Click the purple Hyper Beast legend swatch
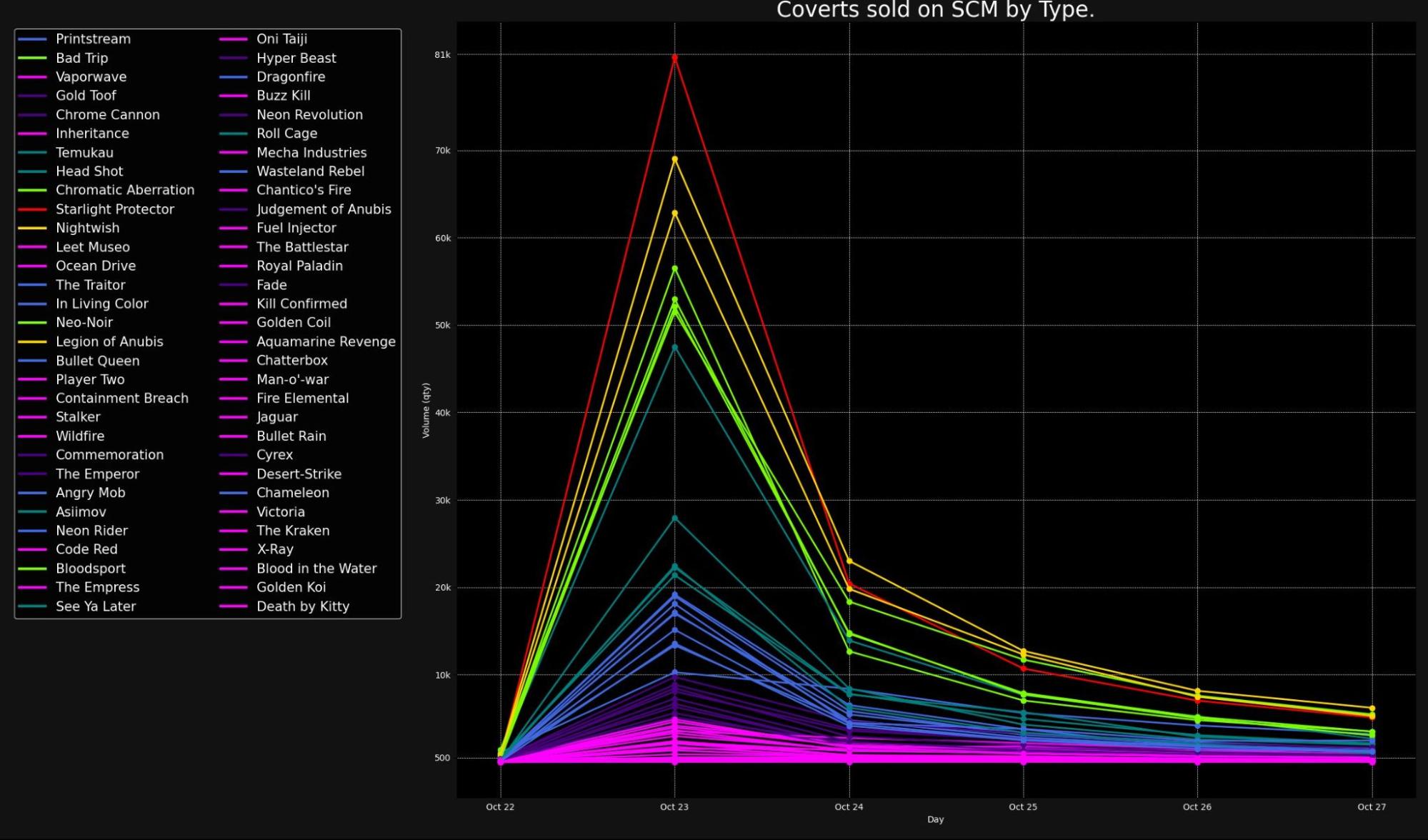This screenshot has width=1428, height=840. coord(232,58)
